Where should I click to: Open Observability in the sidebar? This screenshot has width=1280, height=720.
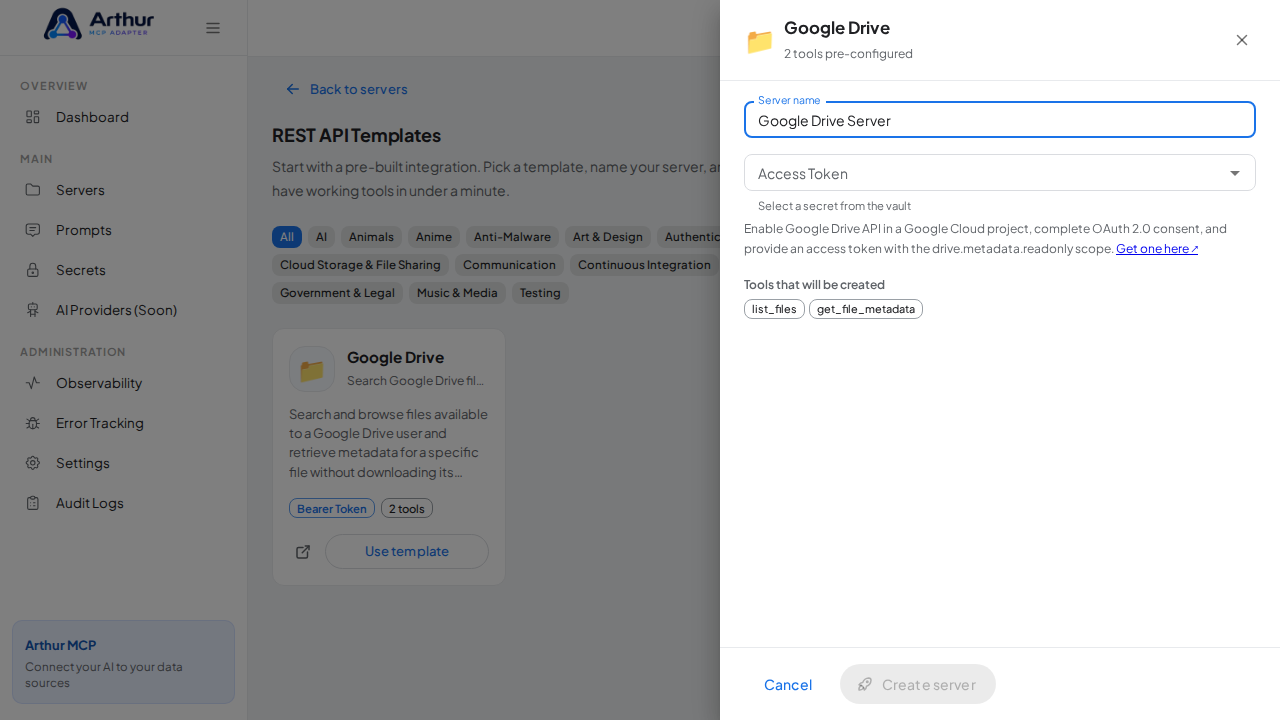coord(124,383)
